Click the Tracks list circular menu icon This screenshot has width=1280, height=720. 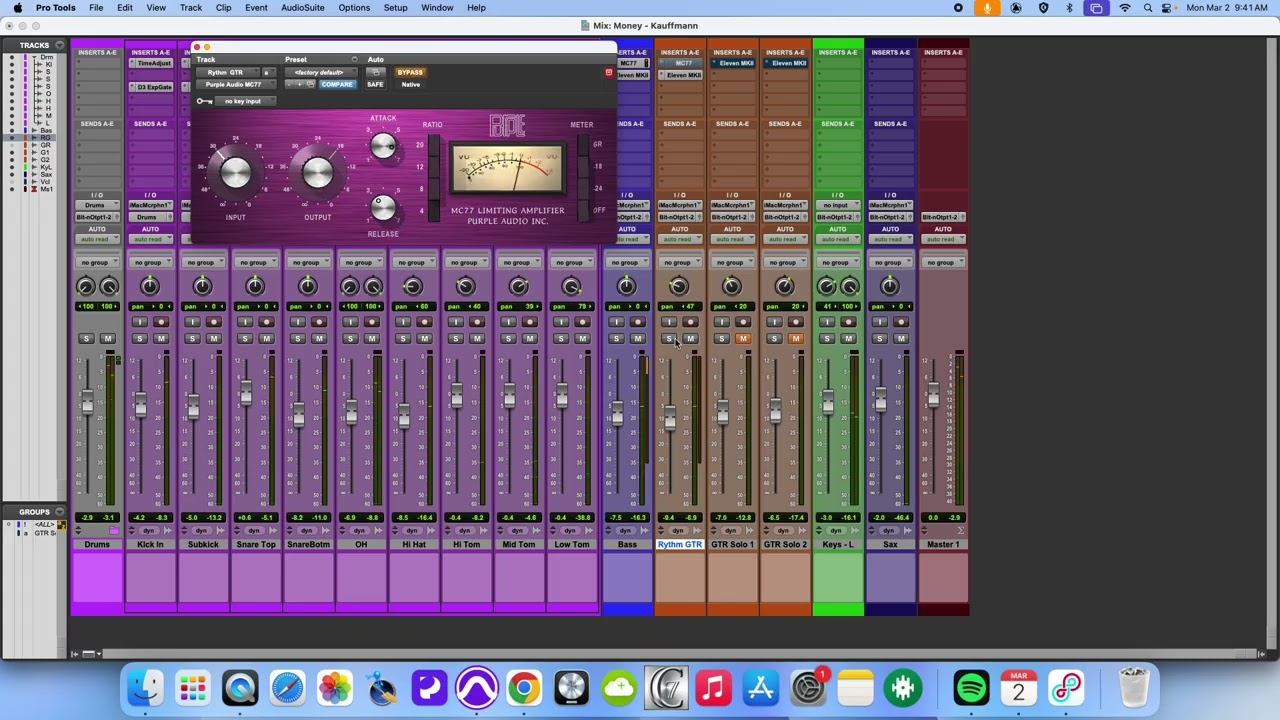point(60,45)
